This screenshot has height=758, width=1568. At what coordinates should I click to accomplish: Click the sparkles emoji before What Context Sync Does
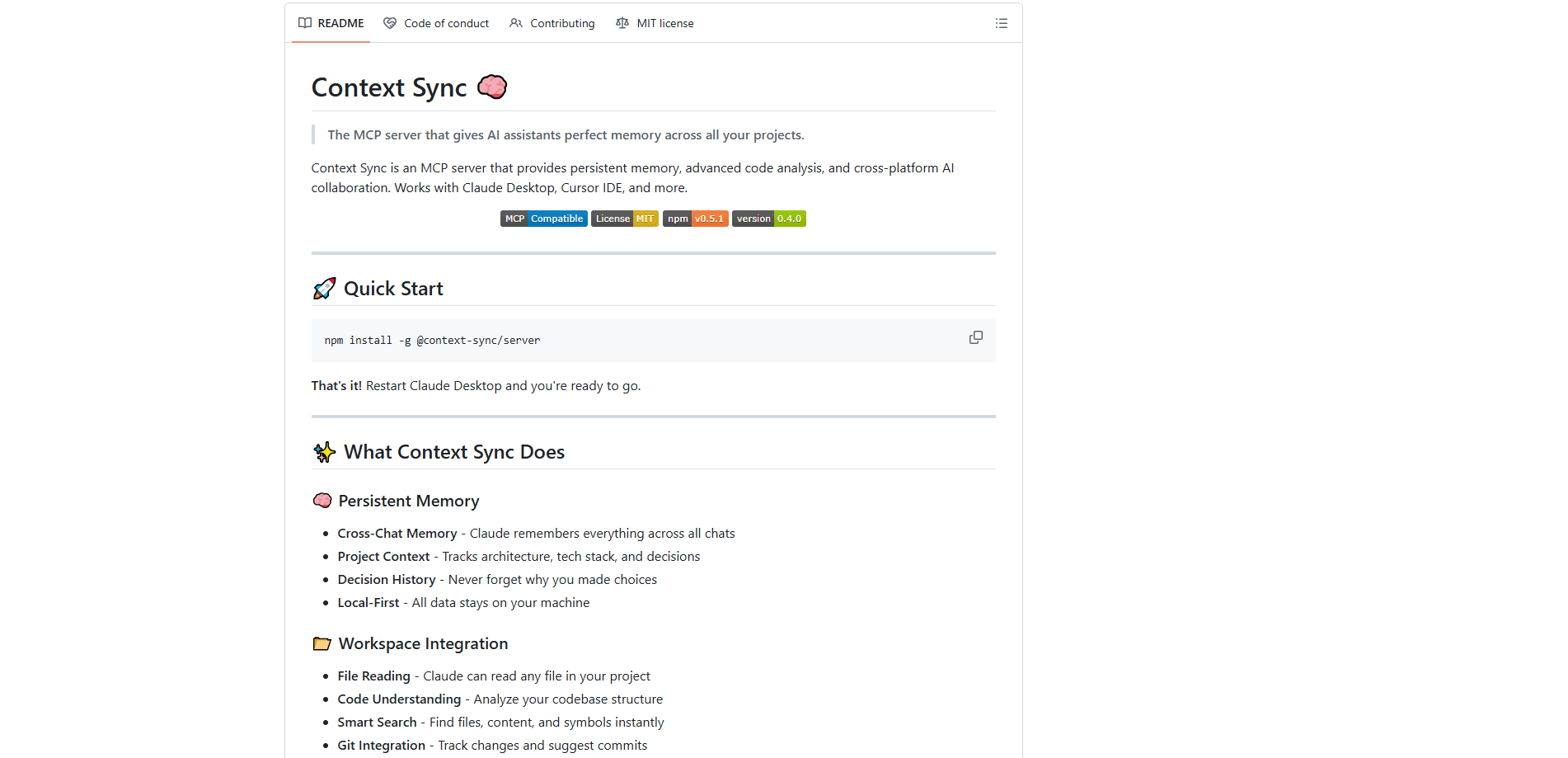pos(324,452)
